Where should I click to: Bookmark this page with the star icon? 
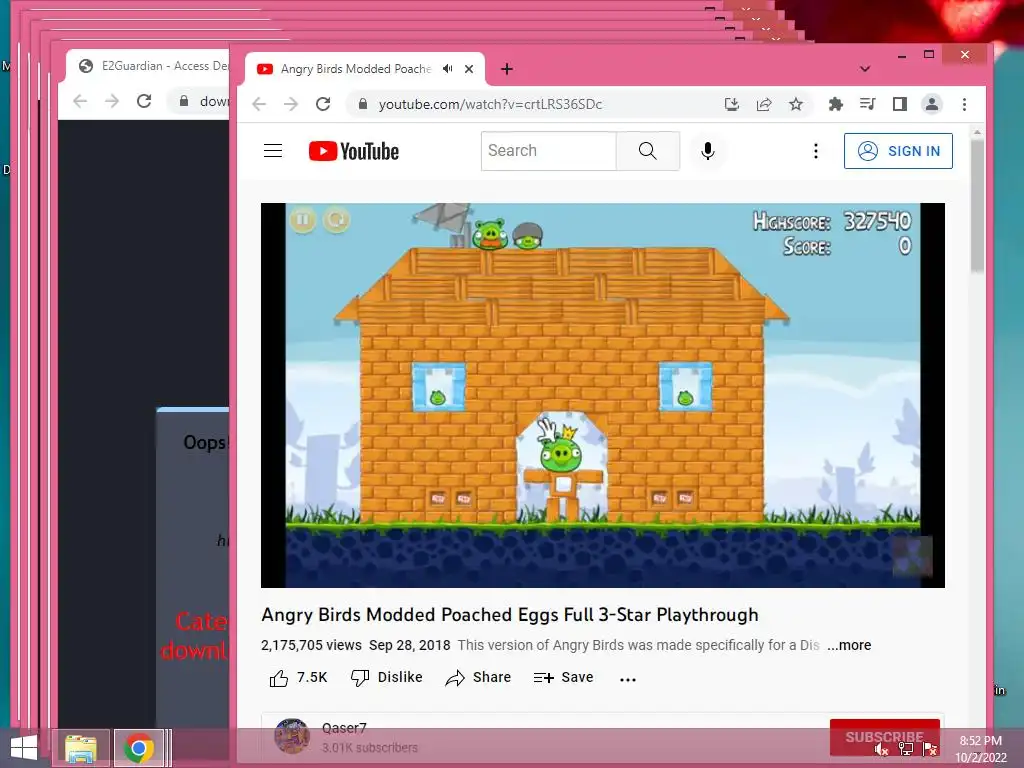(795, 104)
